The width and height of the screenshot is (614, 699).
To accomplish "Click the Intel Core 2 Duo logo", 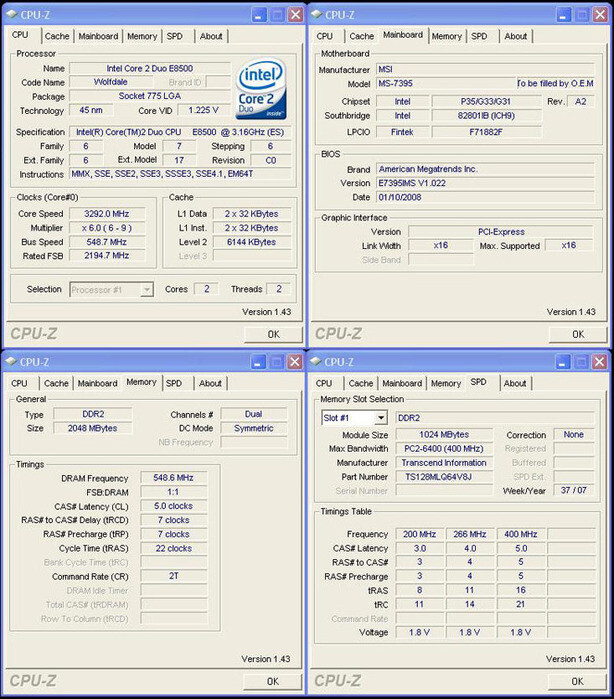I will (x=261, y=89).
